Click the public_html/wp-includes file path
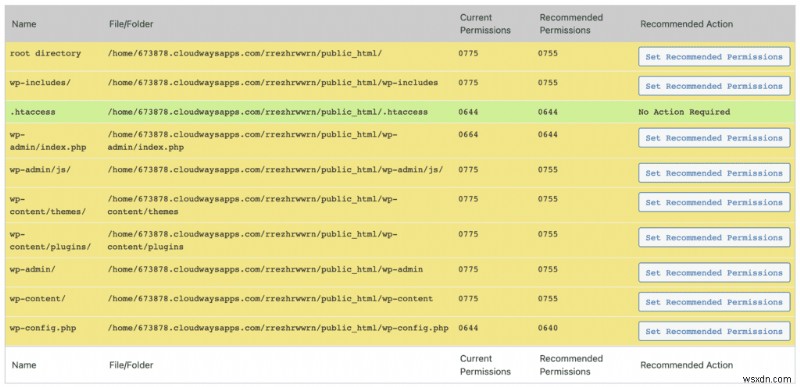 point(272,83)
